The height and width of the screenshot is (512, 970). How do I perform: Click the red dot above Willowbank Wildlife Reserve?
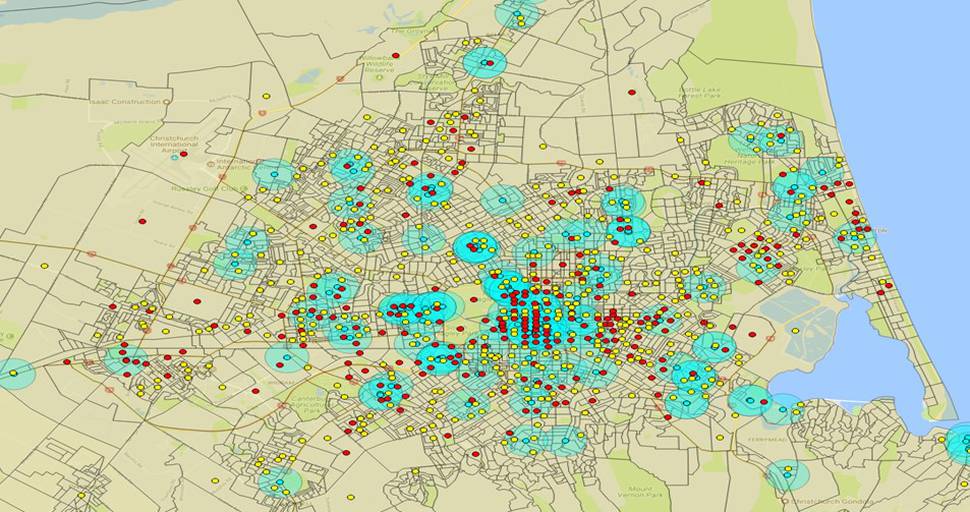click(395, 55)
